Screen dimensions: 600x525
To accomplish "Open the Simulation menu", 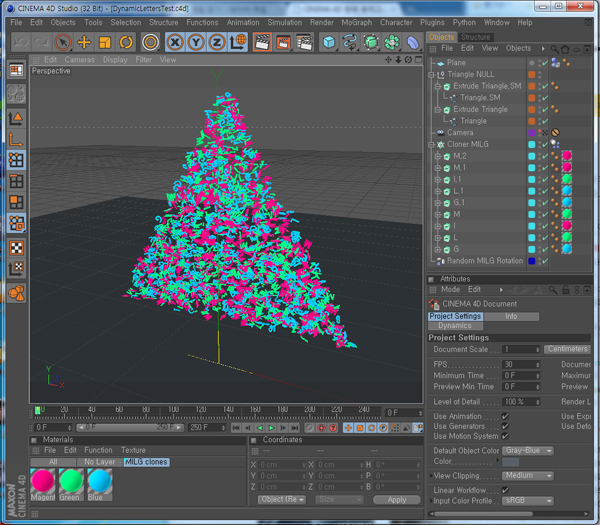I will pyautogui.click(x=284, y=23).
